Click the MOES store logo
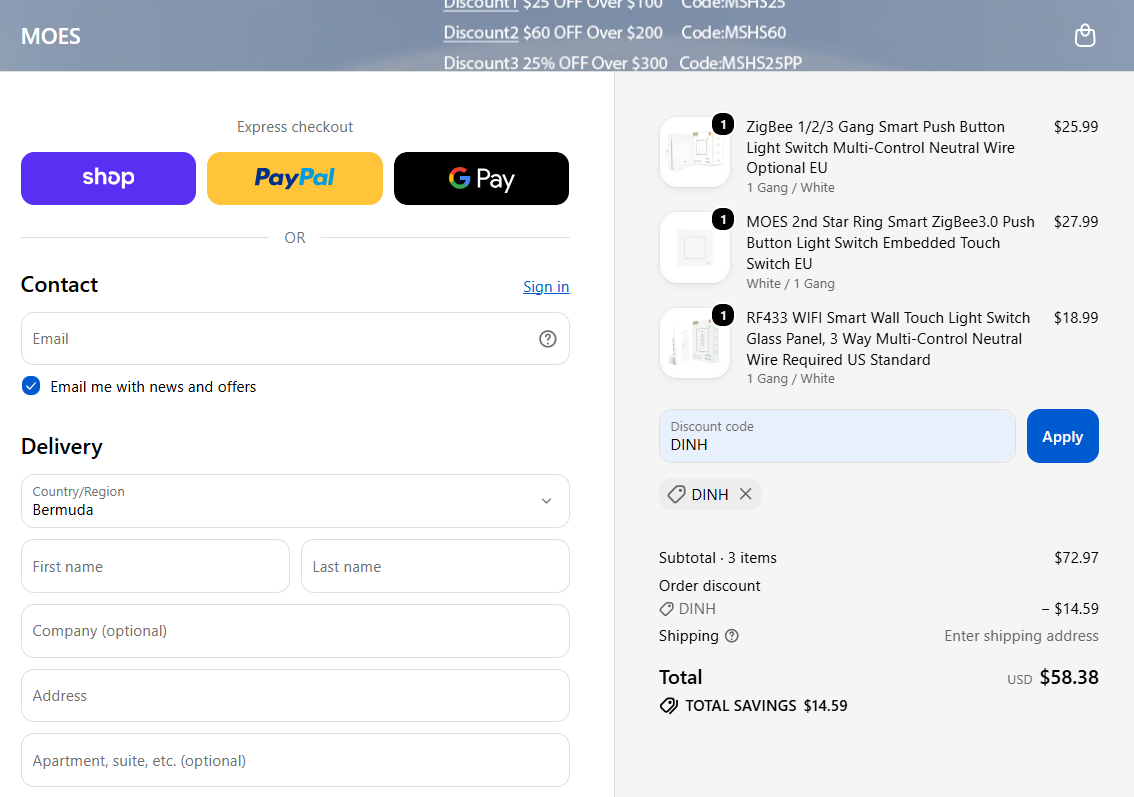1134x797 pixels. (x=51, y=36)
